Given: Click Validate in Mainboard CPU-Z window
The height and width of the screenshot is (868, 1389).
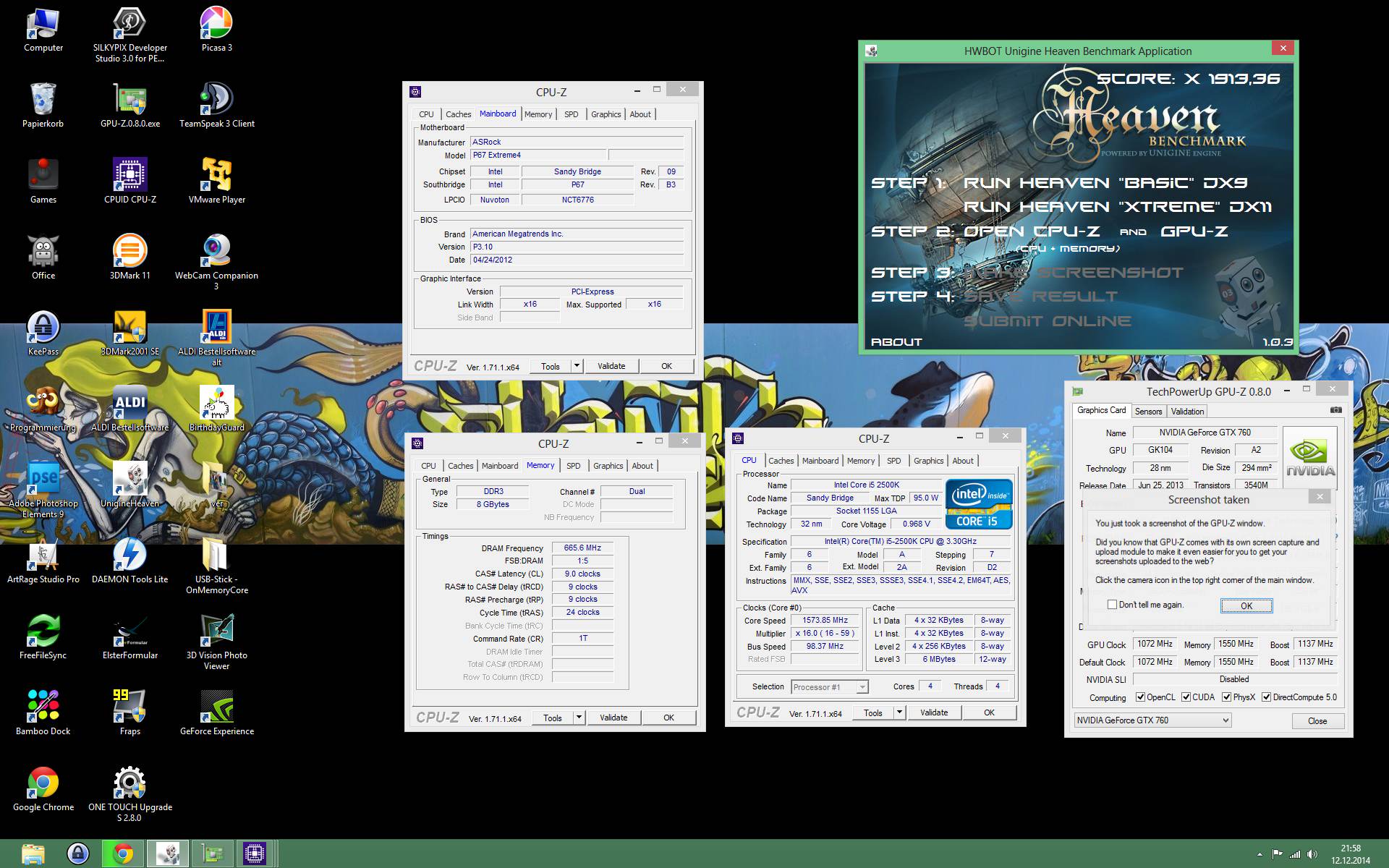Looking at the screenshot, I should (x=611, y=366).
